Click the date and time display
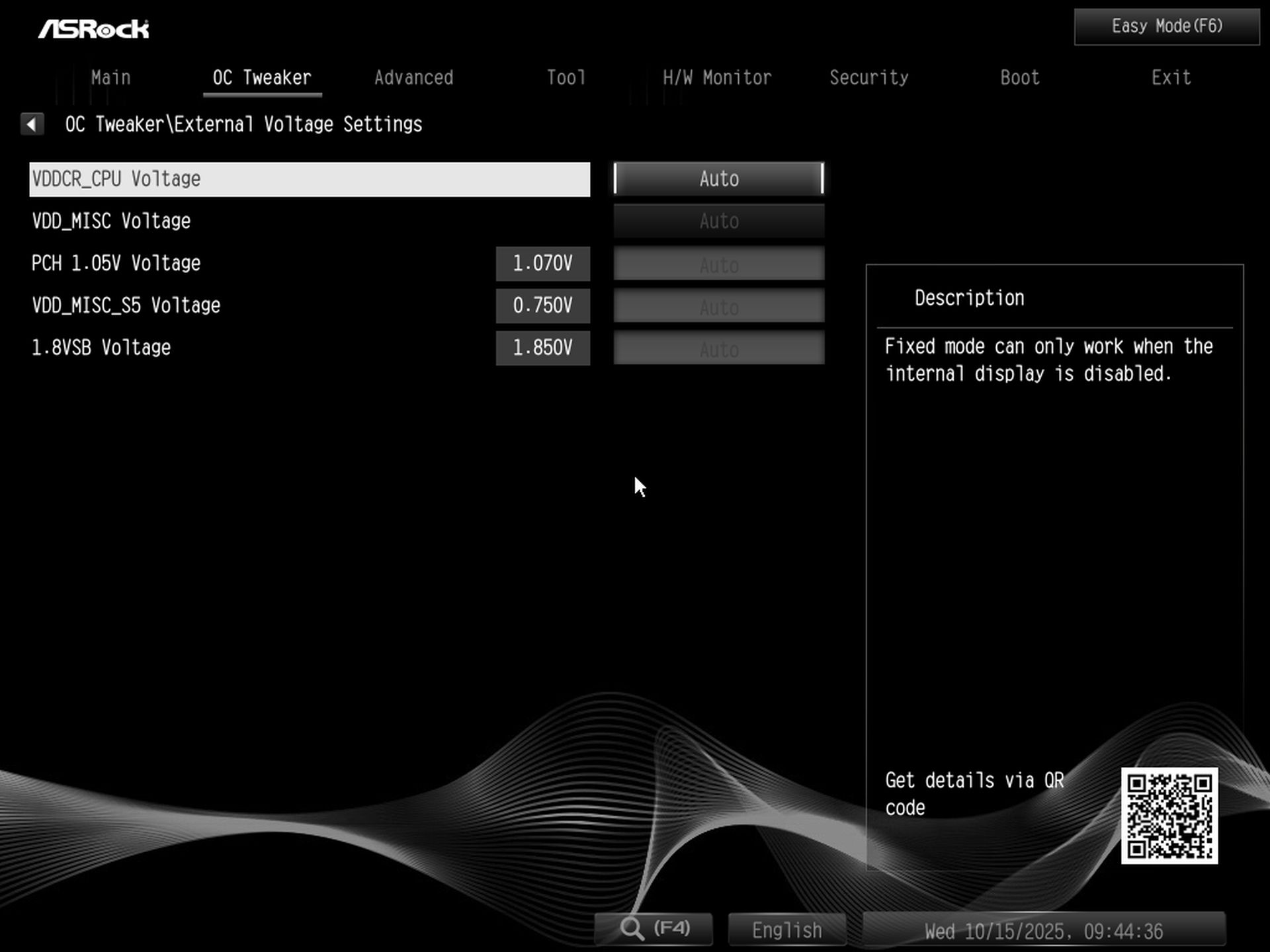Viewport: 1270px width, 952px height. (1043, 931)
